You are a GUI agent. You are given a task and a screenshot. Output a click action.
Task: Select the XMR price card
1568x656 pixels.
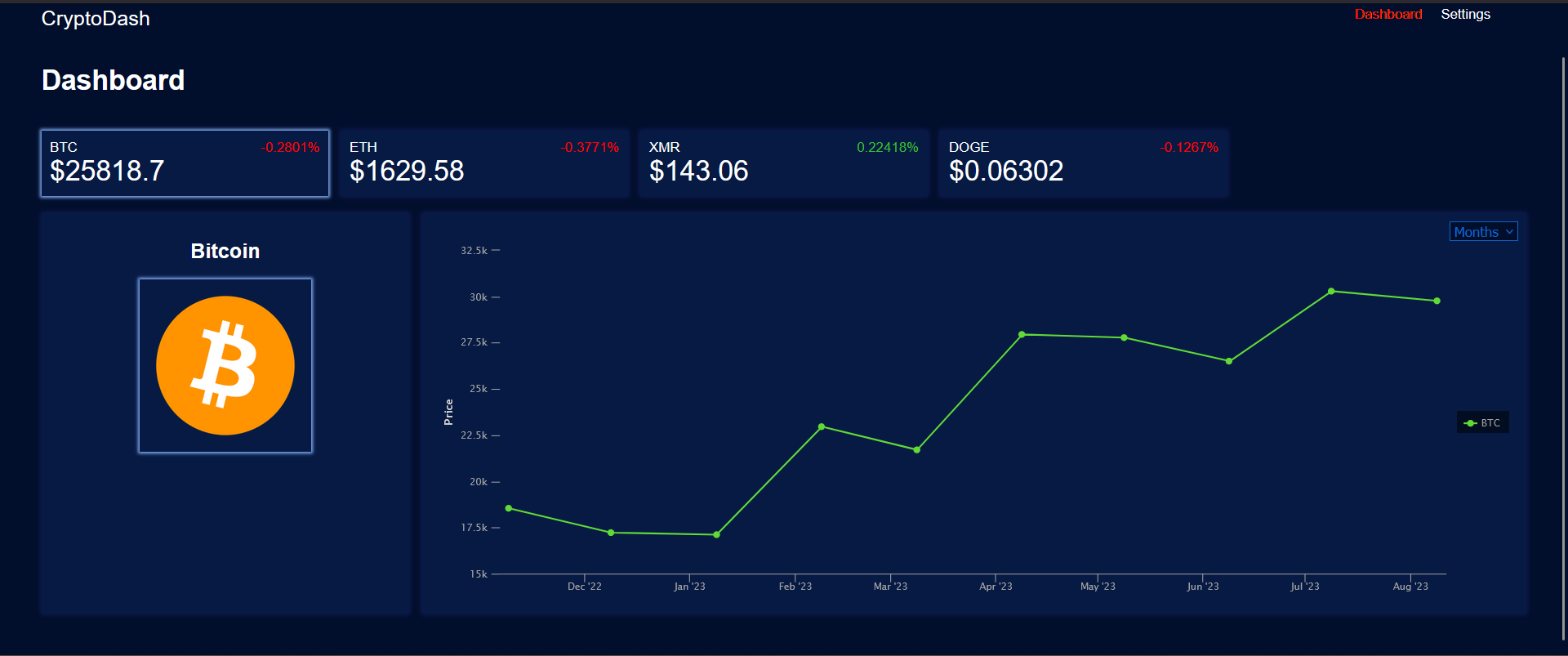784,163
